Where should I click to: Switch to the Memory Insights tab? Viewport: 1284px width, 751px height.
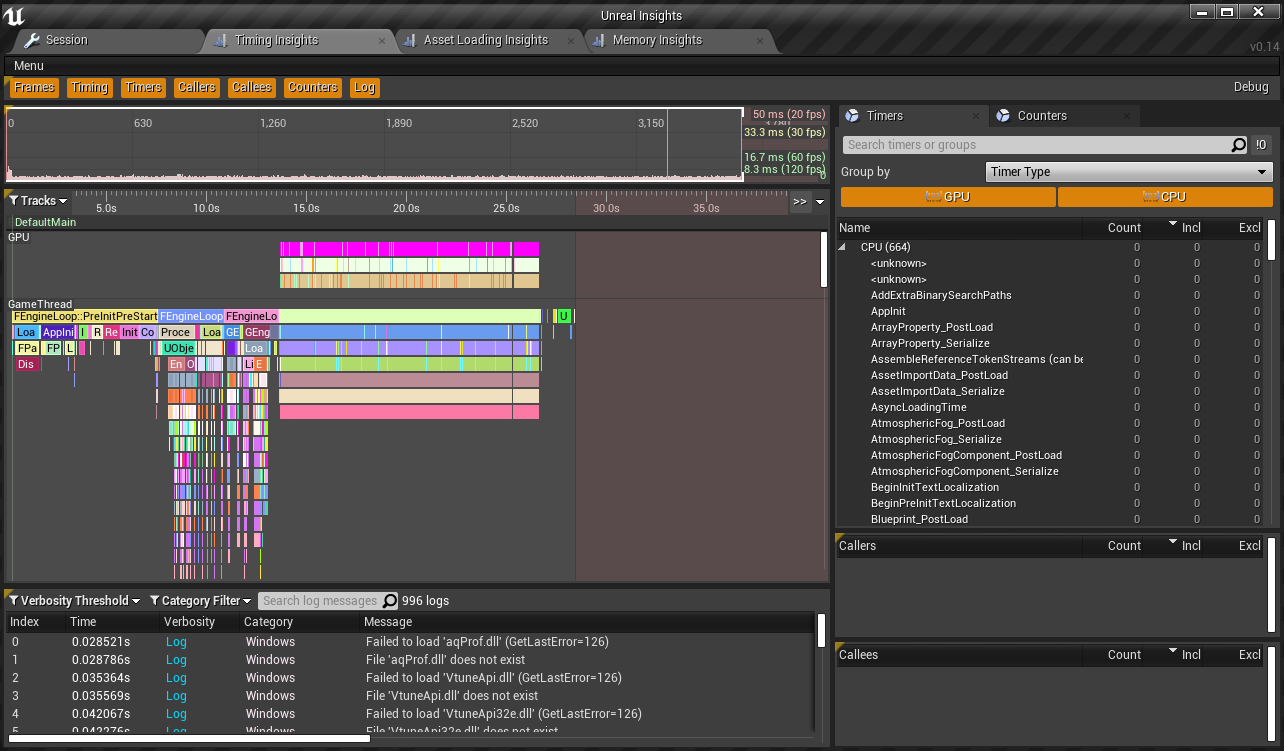657,41
